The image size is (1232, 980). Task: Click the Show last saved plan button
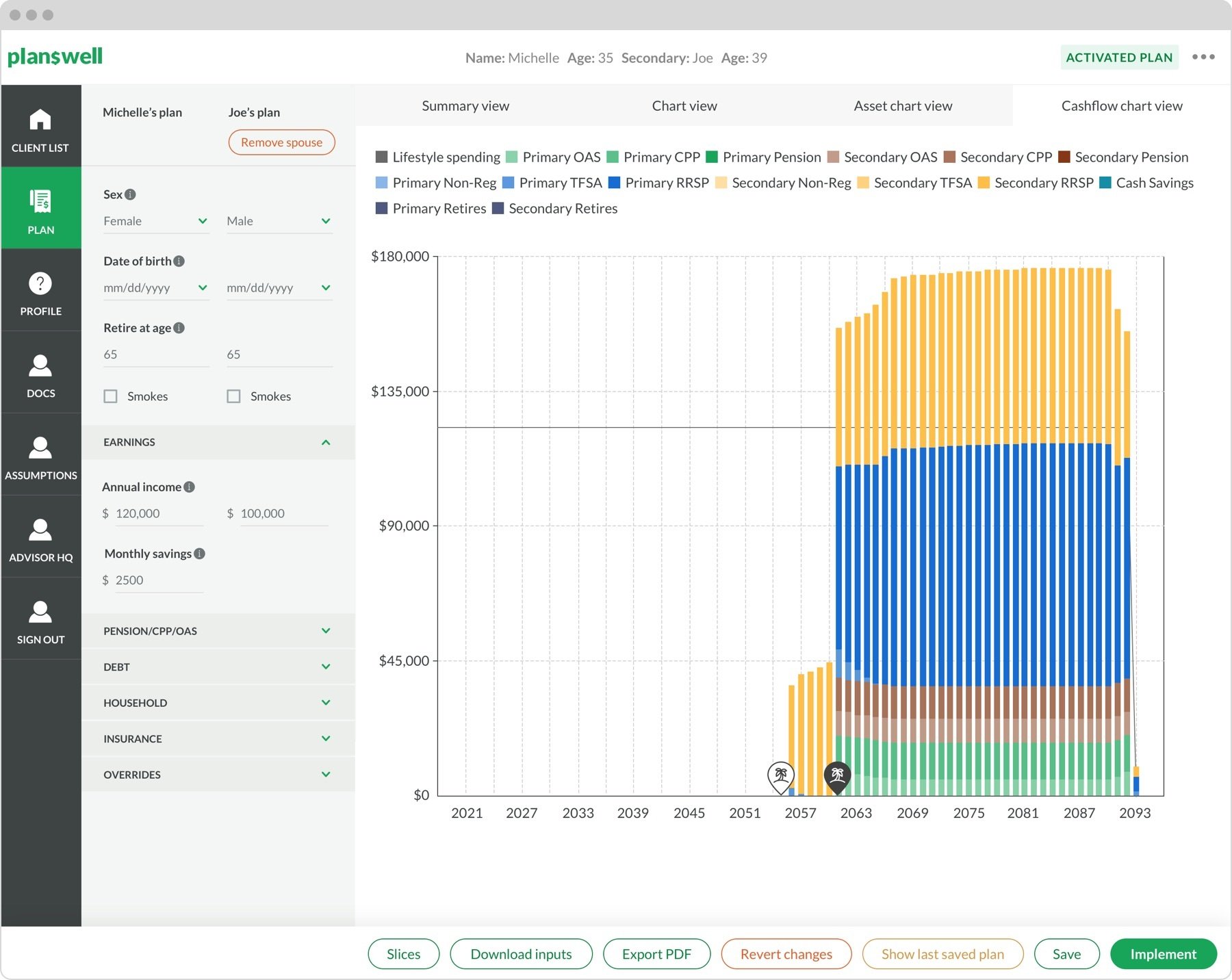(942, 954)
